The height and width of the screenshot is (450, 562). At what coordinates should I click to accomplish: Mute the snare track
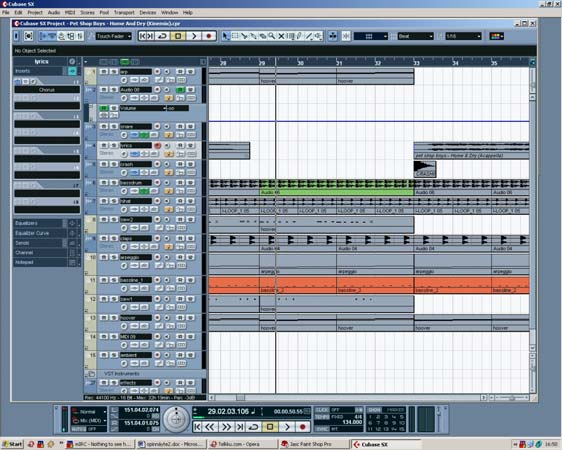[x=104, y=126]
